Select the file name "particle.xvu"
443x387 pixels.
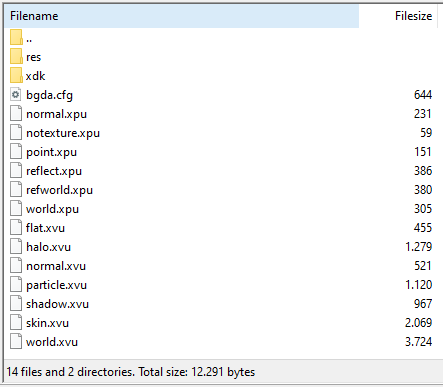pos(56,285)
